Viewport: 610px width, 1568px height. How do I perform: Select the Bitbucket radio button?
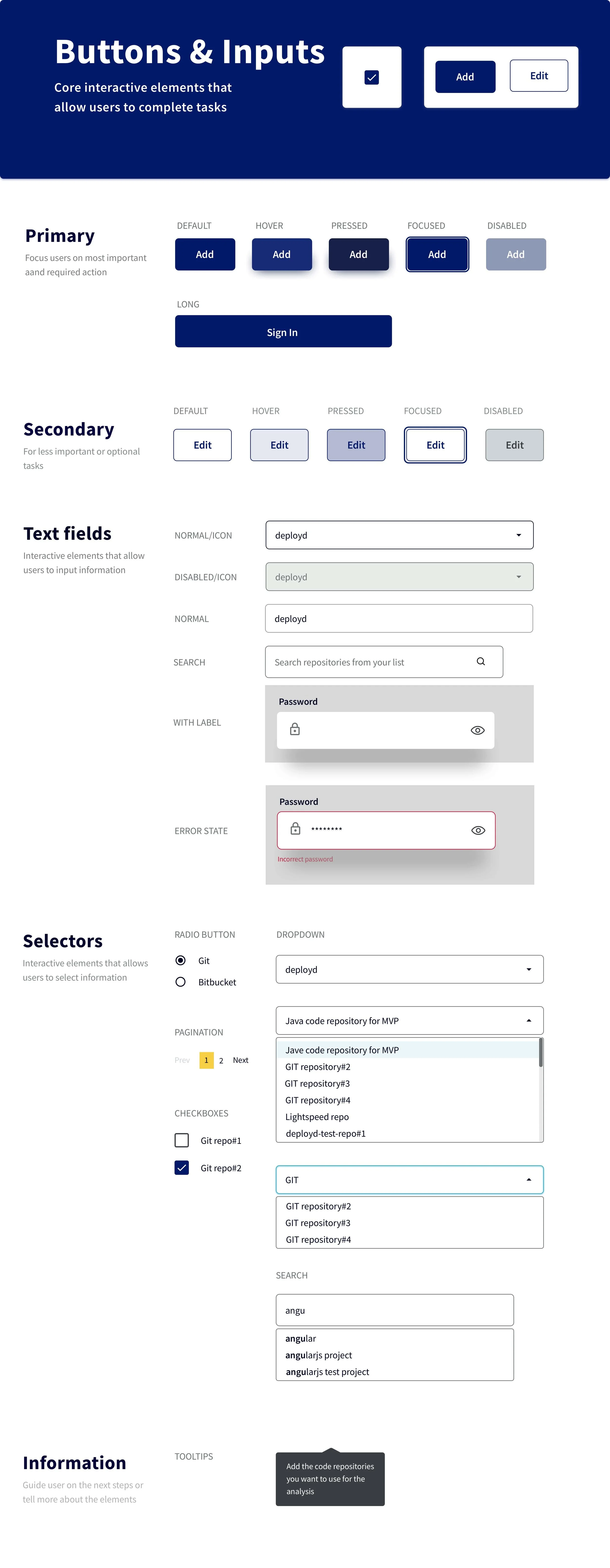click(x=181, y=982)
